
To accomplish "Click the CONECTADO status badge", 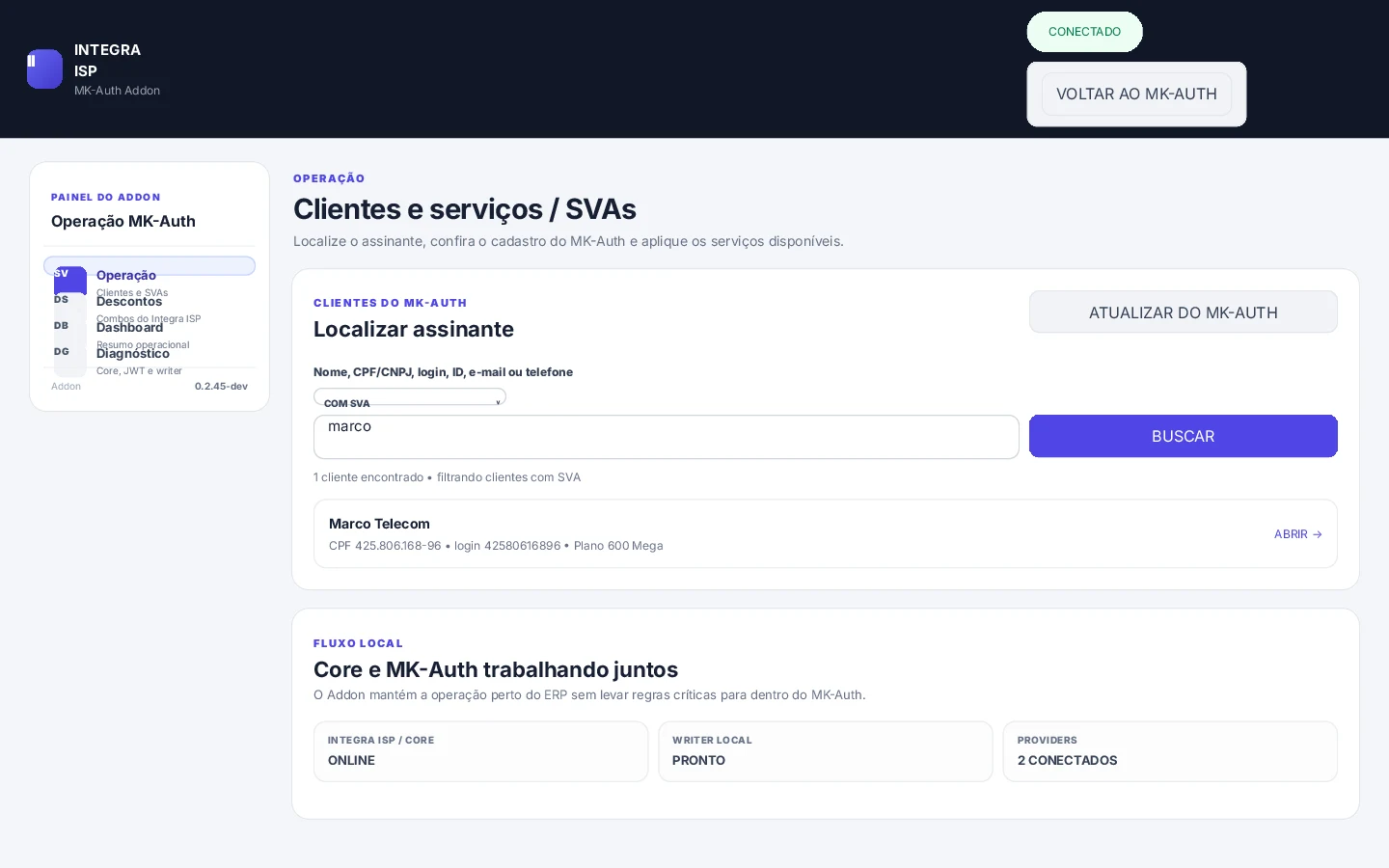I will pos(1084,32).
